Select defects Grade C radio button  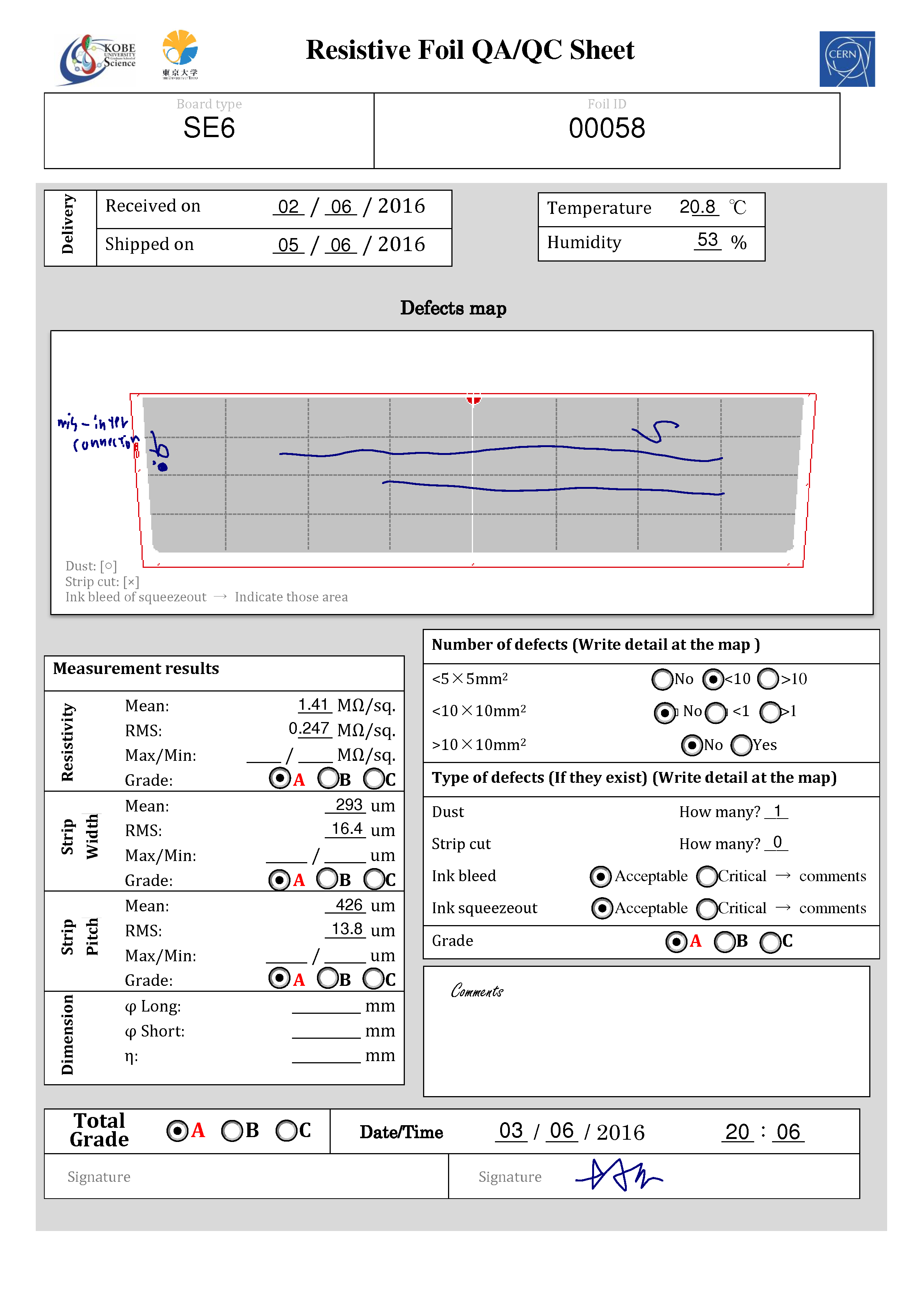[771, 942]
